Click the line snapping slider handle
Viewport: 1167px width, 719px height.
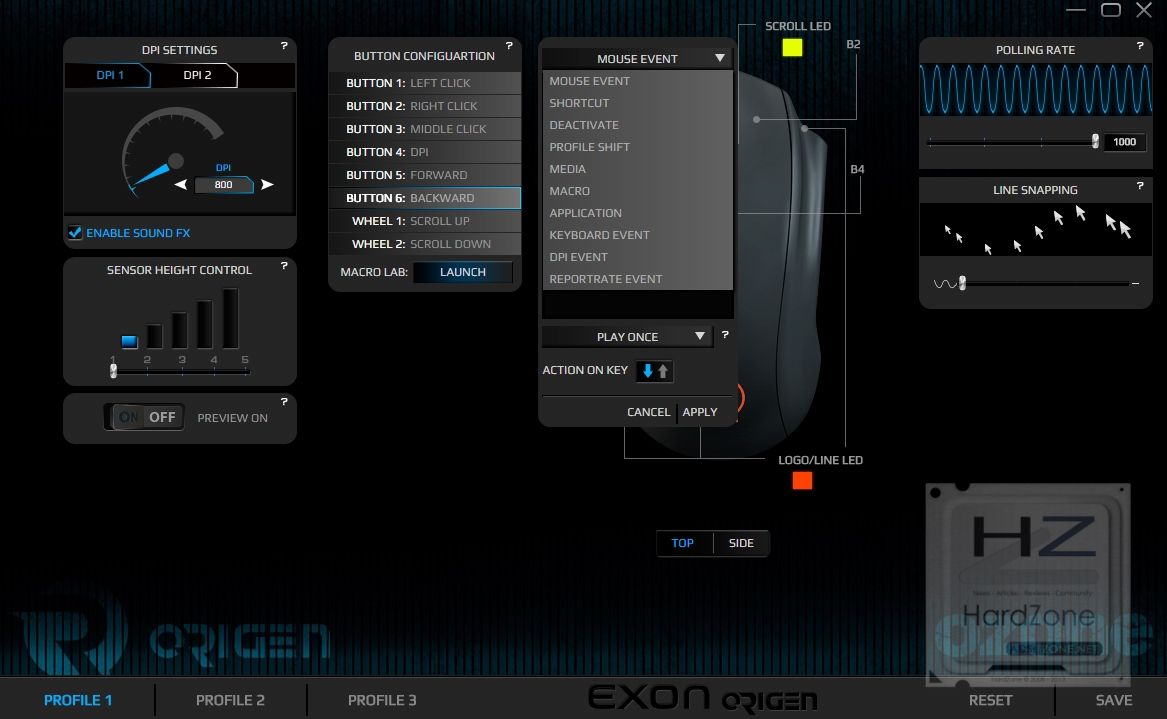tap(962, 283)
